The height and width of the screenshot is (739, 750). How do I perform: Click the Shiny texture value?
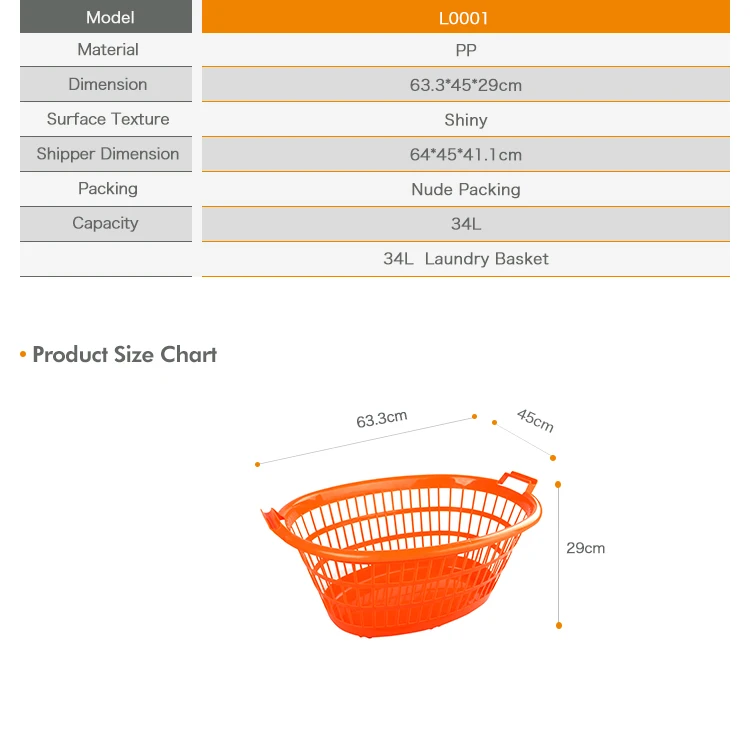[465, 120]
